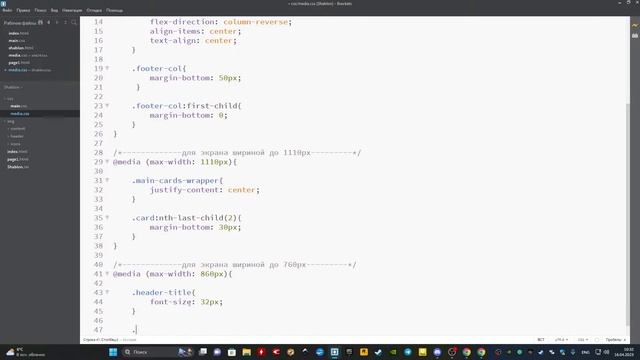Image resolution: width=640 pixels, height=360 pixels.
Task: Click the comment at line 40
Action: click(x=235, y=264)
